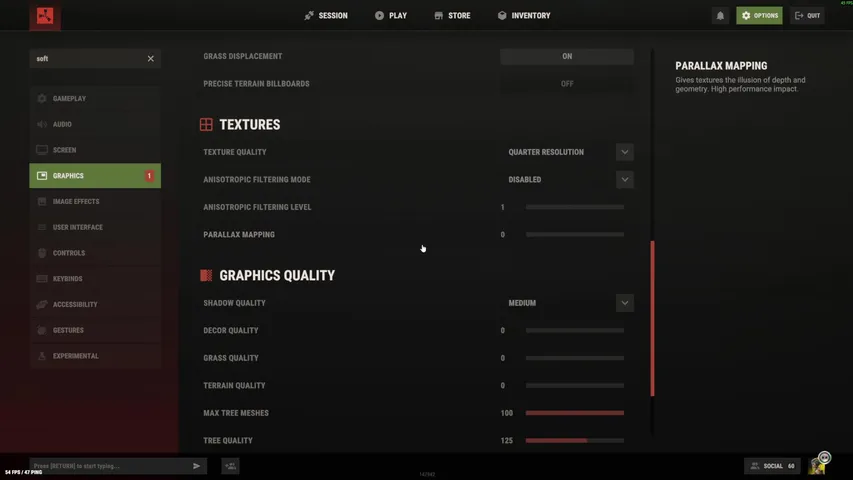
Task: Click the Options button
Action: [x=759, y=16]
